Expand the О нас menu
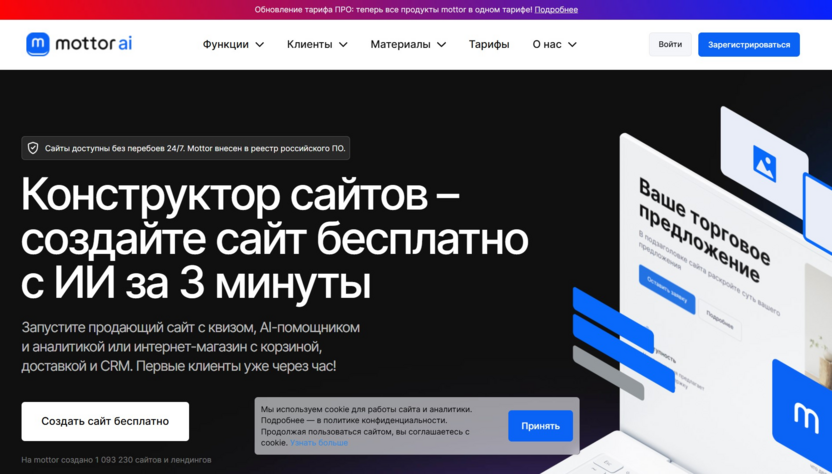 554,45
